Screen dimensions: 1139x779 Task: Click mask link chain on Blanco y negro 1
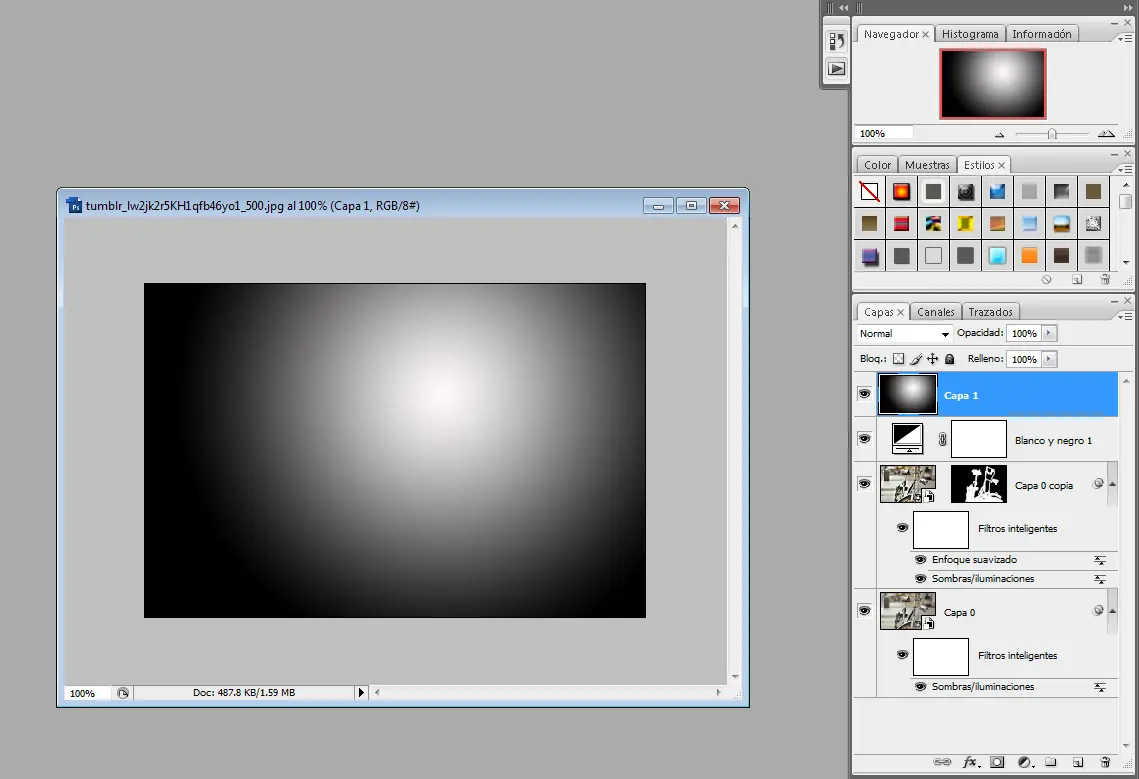943,440
